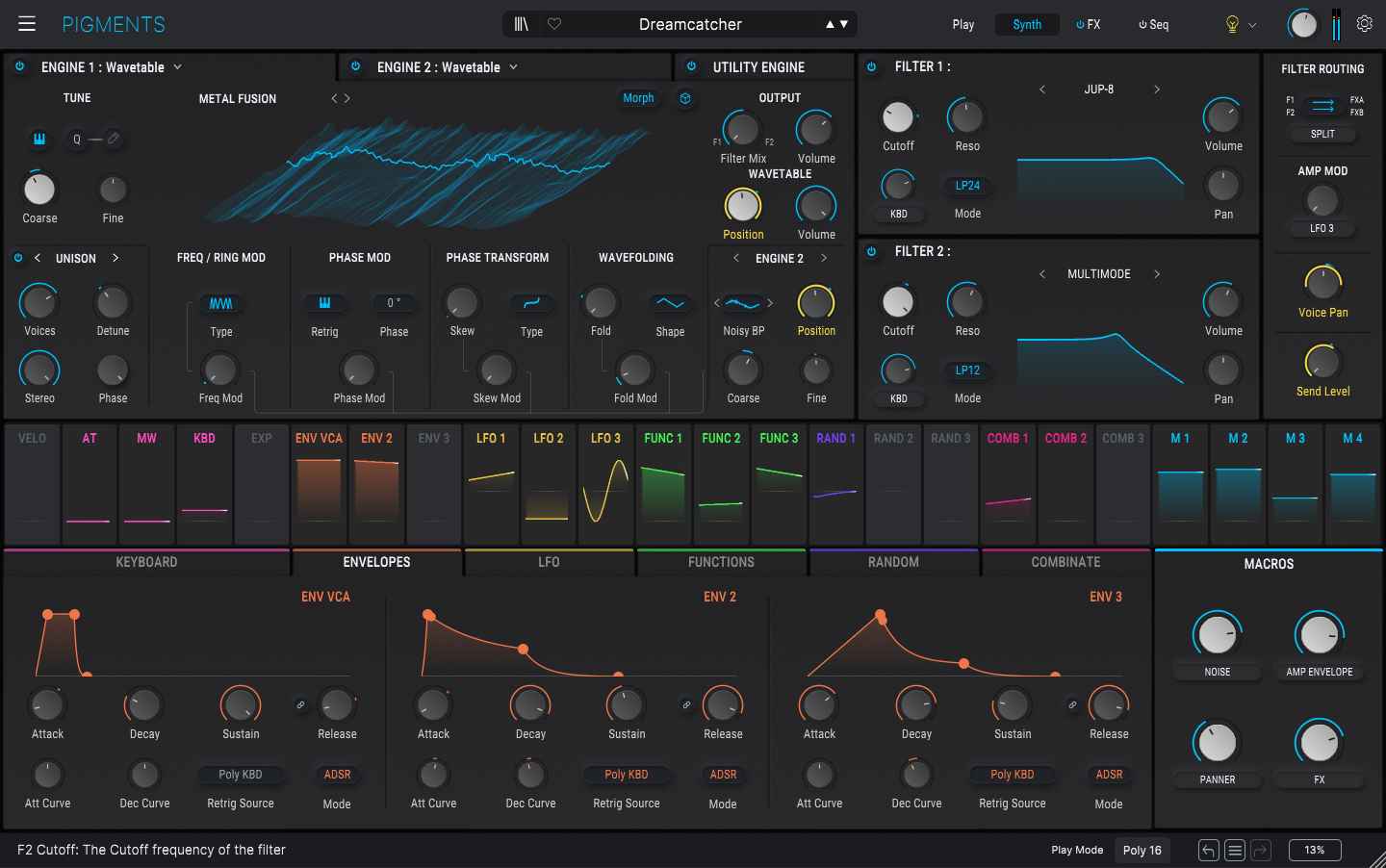This screenshot has height=868, width=1386.
Task: Open the FUNCTIONS tab
Action: pos(721,562)
